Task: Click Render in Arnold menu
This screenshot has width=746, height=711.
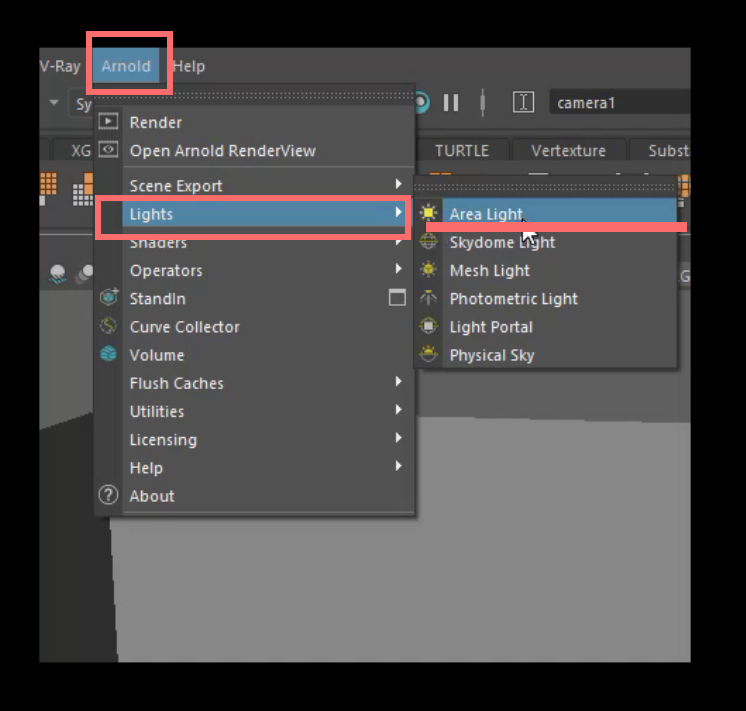Action: pyautogui.click(x=255, y=122)
